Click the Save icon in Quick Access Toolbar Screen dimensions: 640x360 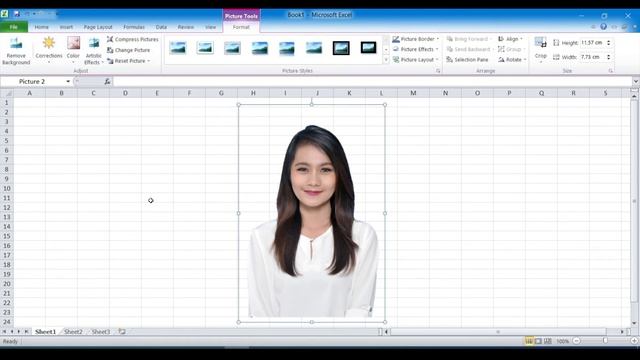[x=17, y=14]
